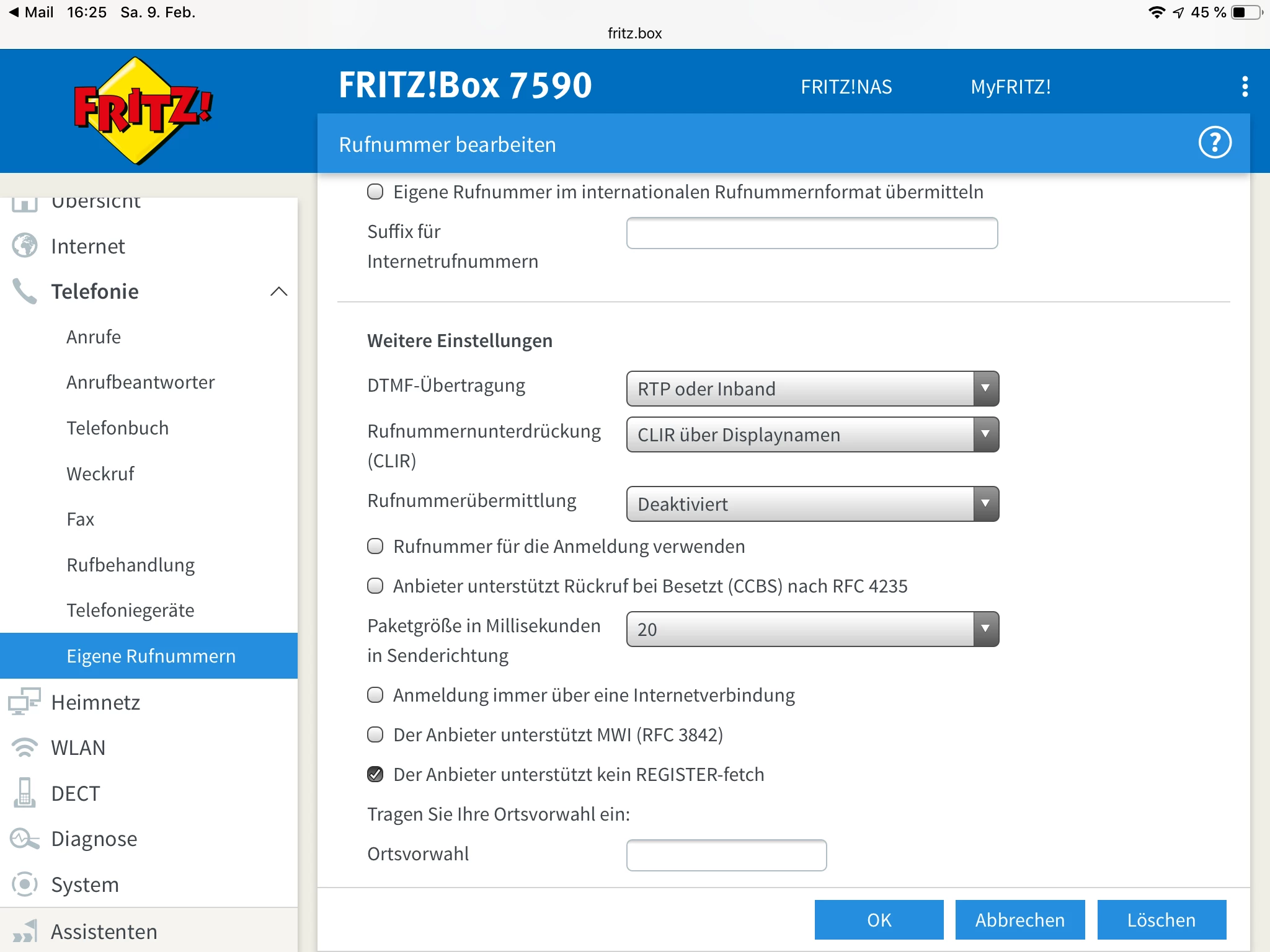The width and height of the screenshot is (1270, 952).
Task: Collapse the Telefonie menu chevron
Action: coord(279,291)
